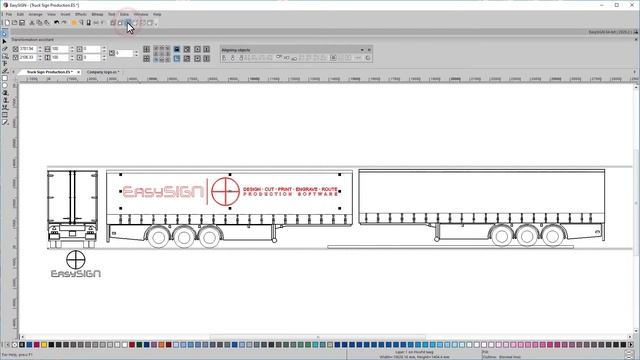
Task: Select center anchor in reference point grid
Action: pyautogui.click(x=162, y=54)
